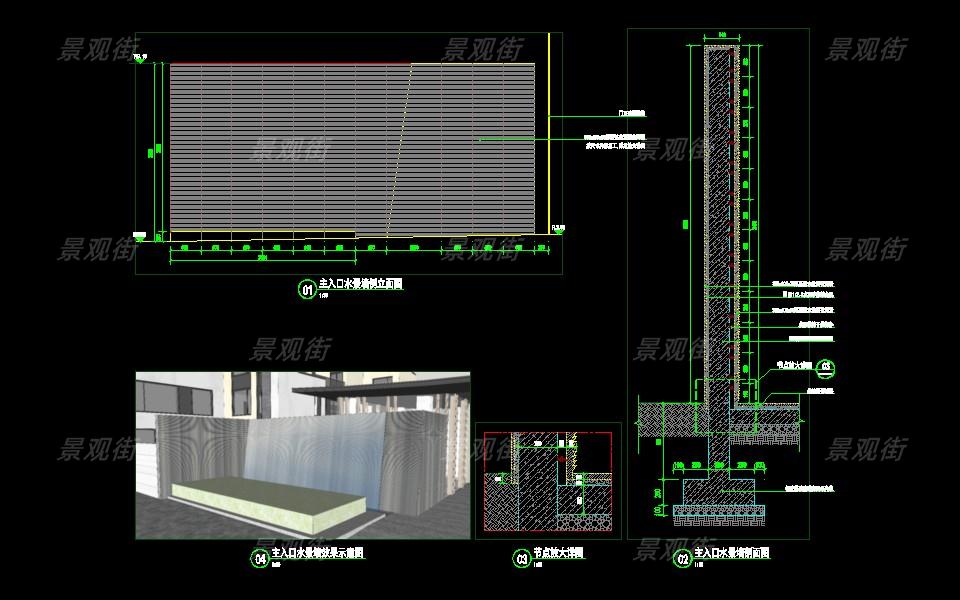Select the 节点放大详图 title label
Screen dimensions: 960x600
coord(559,553)
